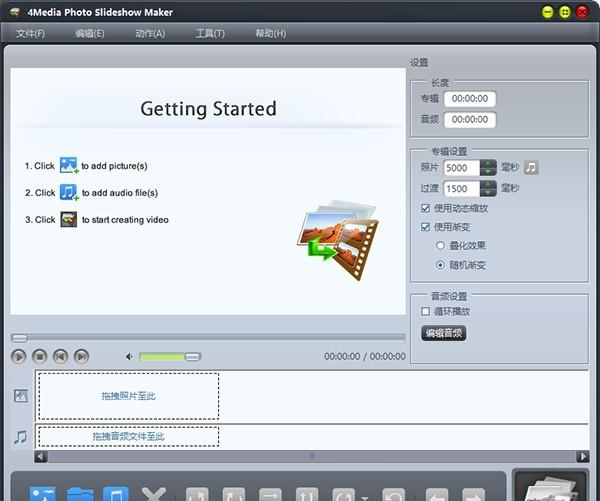The image size is (600, 501).
Task: Click the add photos icon in bottom toolbar
Action: click(42, 494)
